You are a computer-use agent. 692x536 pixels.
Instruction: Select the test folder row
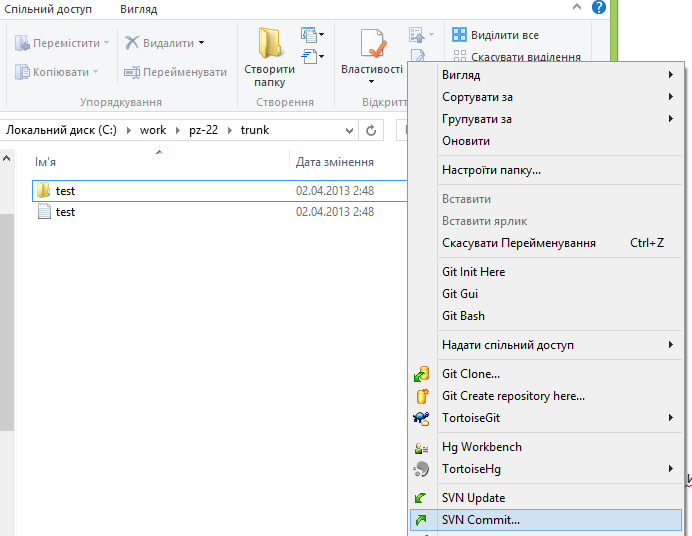tap(219, 191)
